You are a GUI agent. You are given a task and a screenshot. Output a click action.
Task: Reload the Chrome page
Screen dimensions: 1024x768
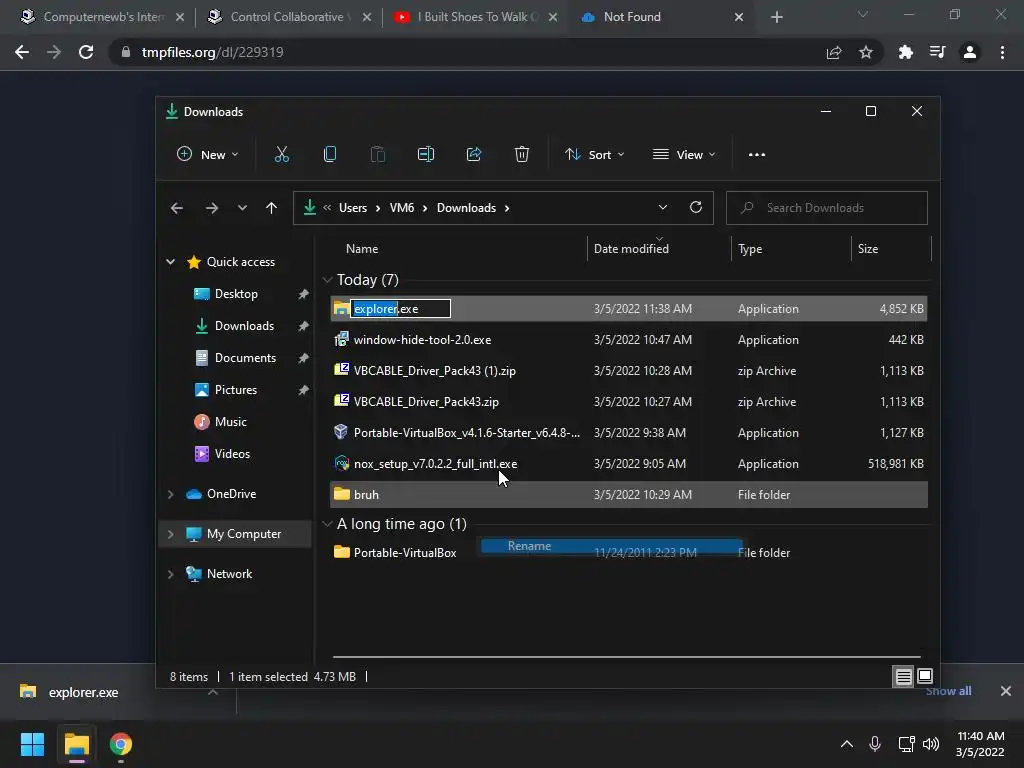(x=86, y=52)
